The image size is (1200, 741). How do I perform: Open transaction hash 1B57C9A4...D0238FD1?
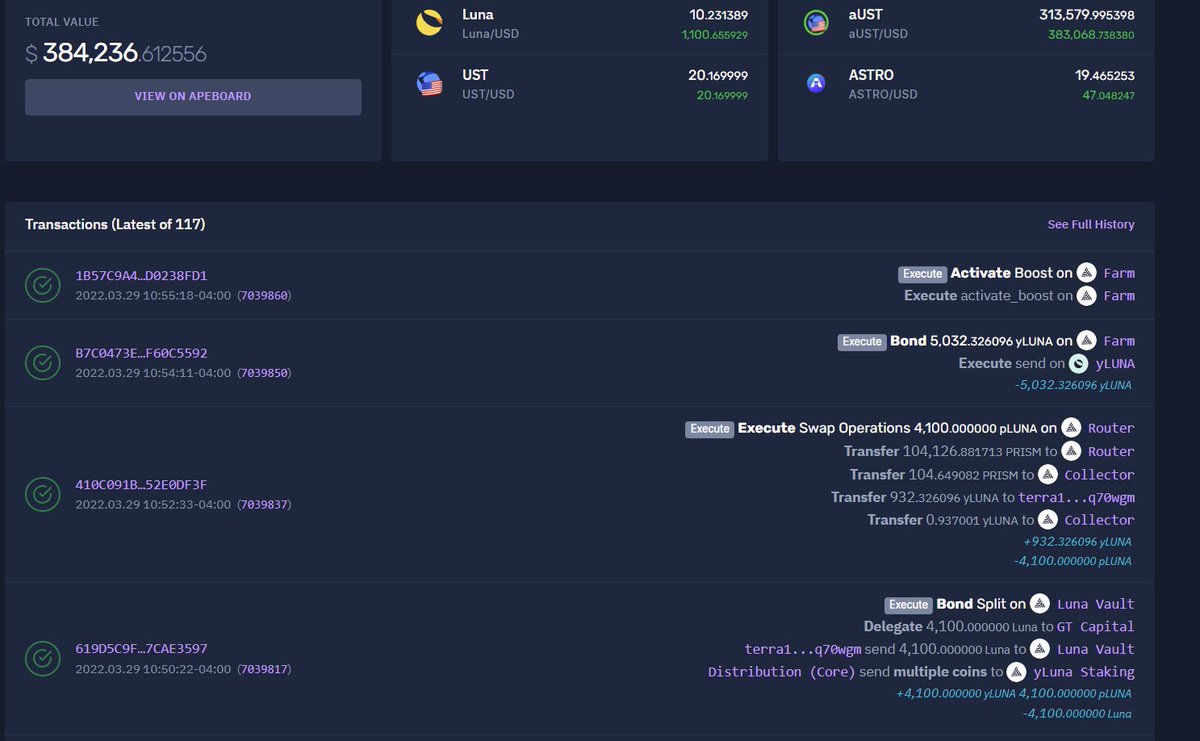pyautogui.click(x=142, y=275)
